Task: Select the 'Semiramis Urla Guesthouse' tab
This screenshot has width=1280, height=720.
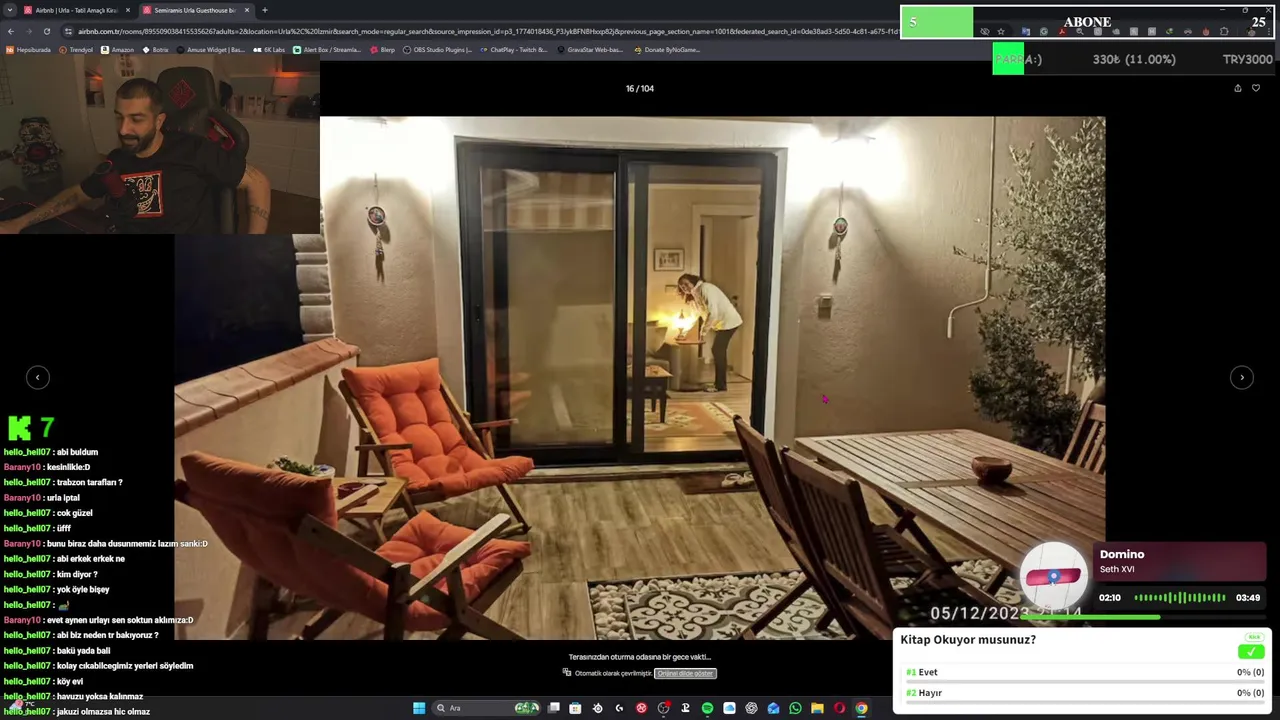Action: (195, 10)
